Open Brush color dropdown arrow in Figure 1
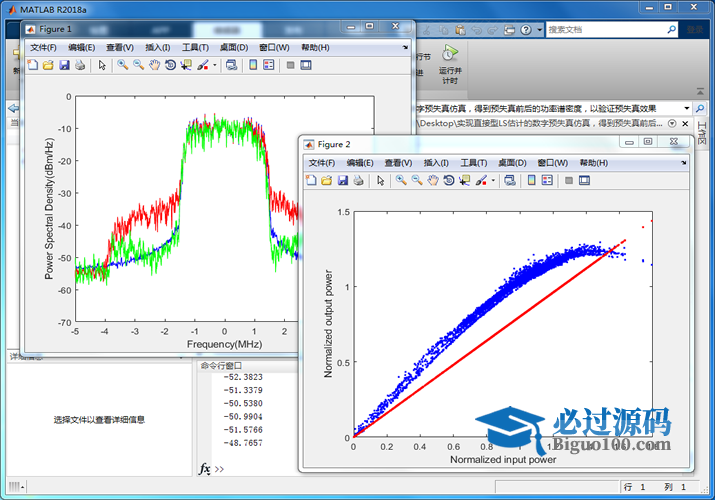This screenshot has width=715, height=500. (215, 65)
